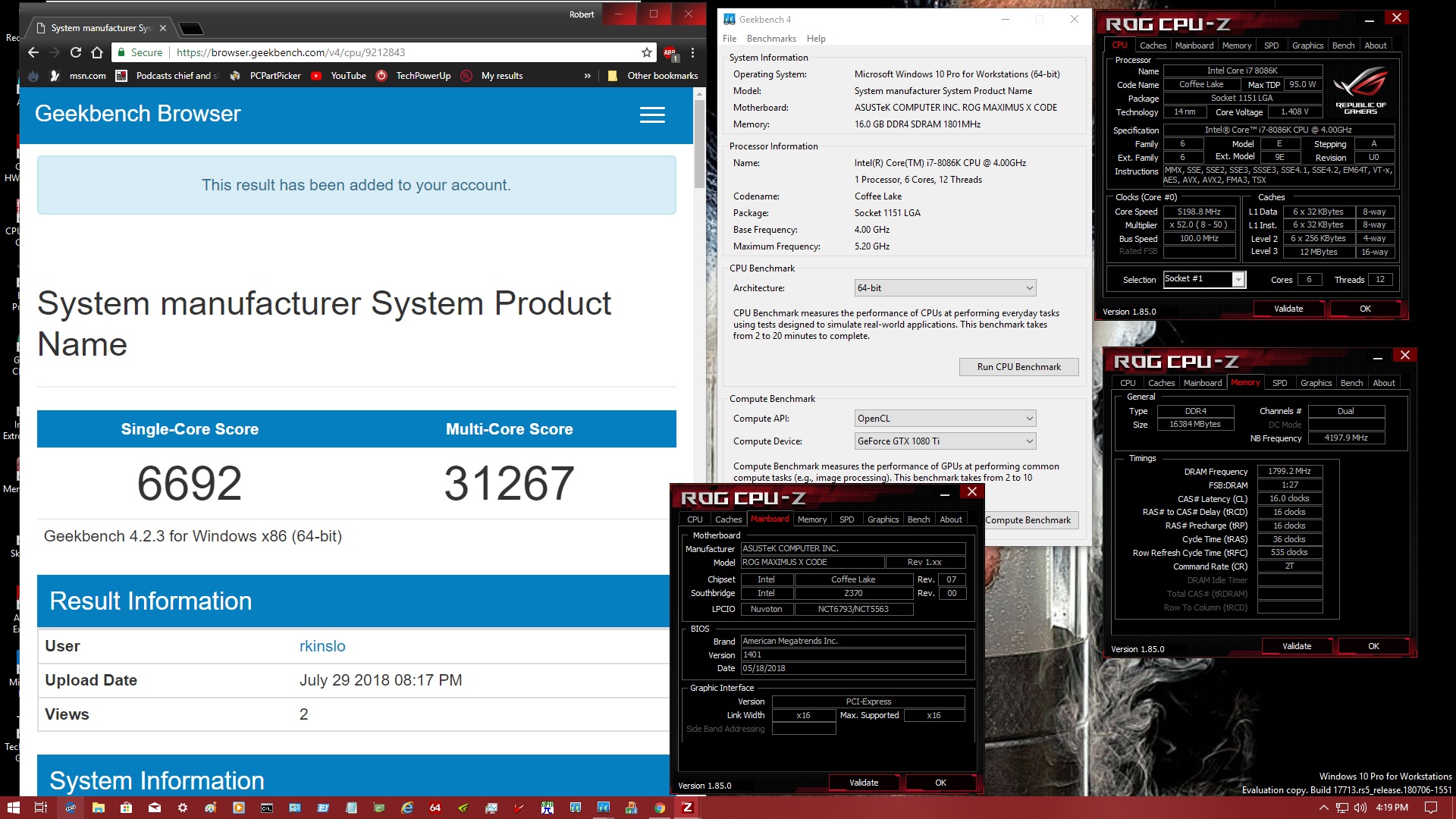Click the Chrome address bar URL

click(x=291, y=52)
